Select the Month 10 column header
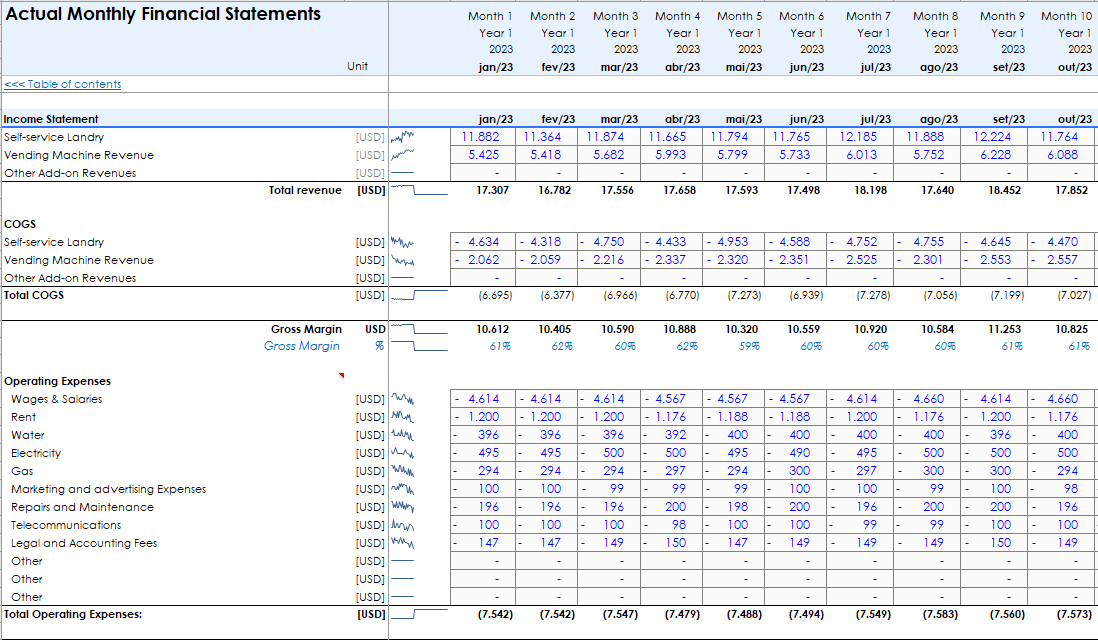Screen dimensions: 1098x640 (1065, 16)
